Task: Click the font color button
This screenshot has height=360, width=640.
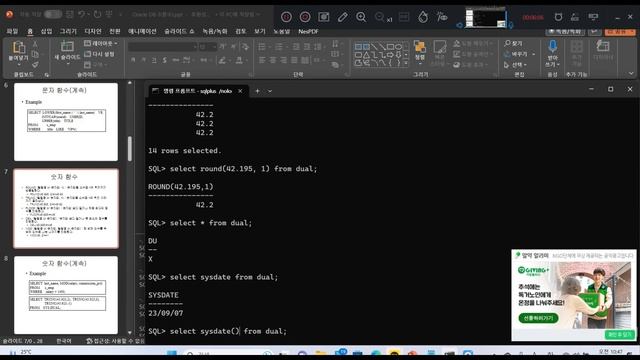Action: click(239, 60)
